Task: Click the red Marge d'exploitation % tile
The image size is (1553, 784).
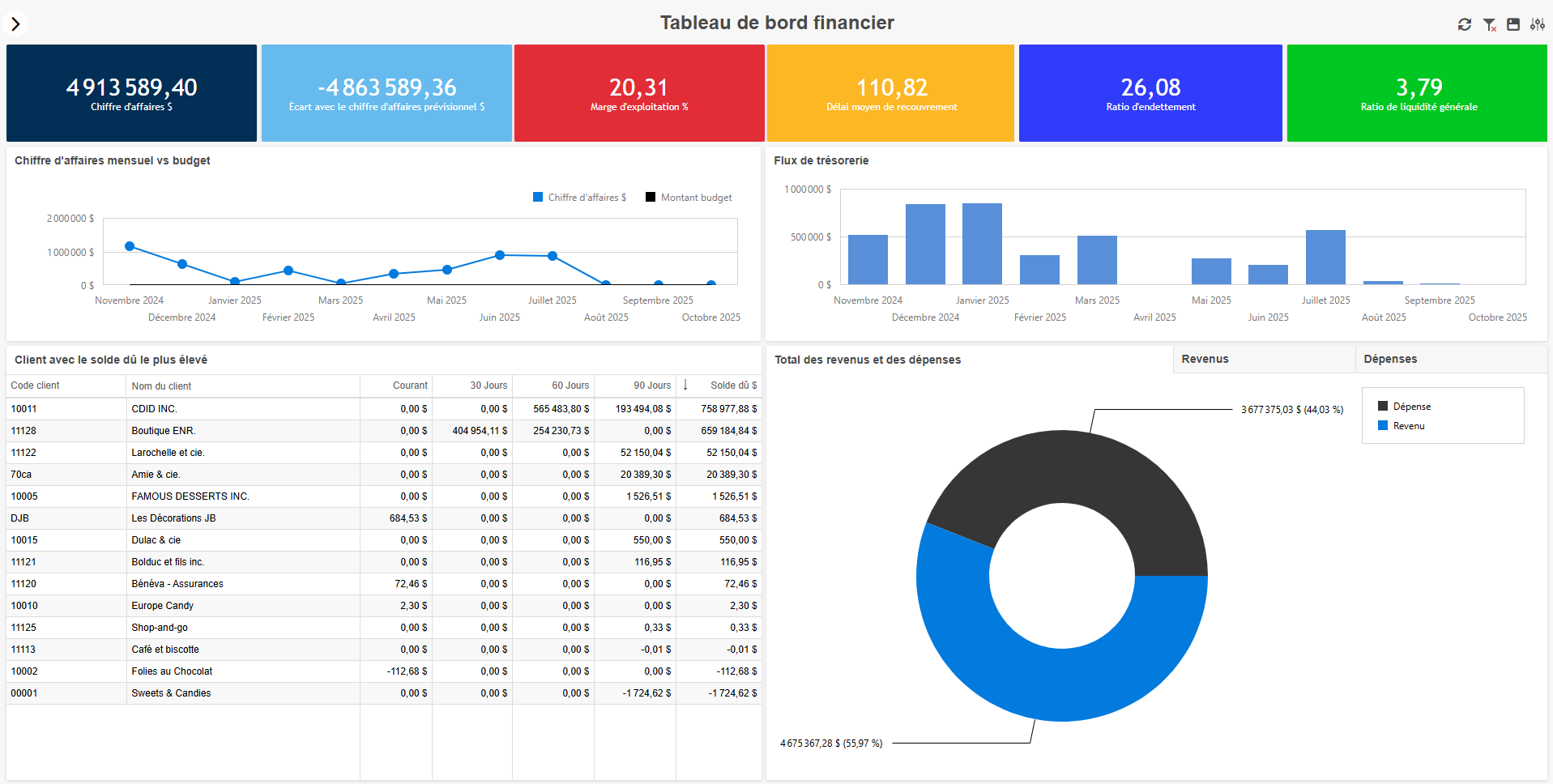Action: click(x=639, y=93)
